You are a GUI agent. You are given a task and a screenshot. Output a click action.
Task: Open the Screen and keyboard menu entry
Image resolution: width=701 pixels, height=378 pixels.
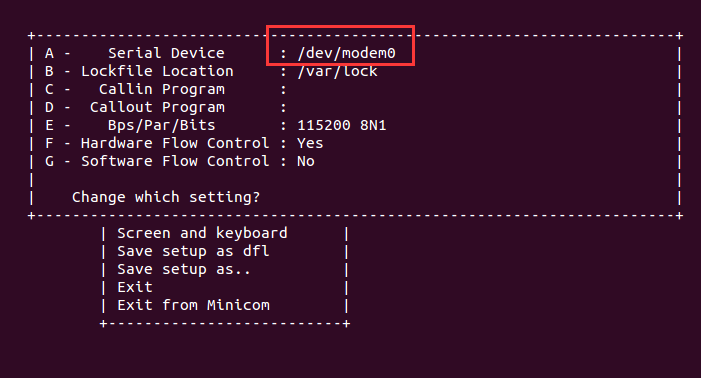click(202, 233)
